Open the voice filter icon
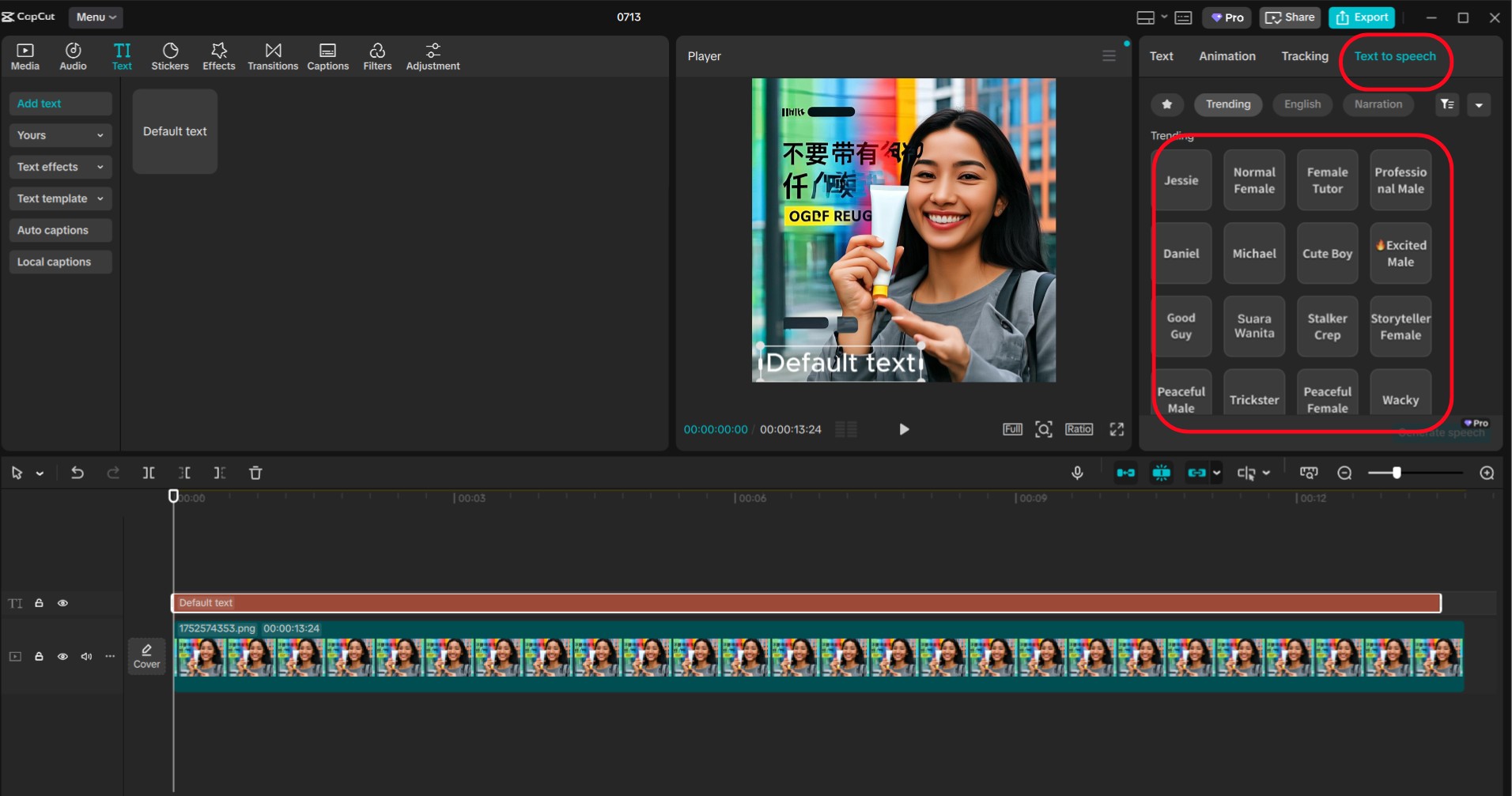 [1447, 104]
